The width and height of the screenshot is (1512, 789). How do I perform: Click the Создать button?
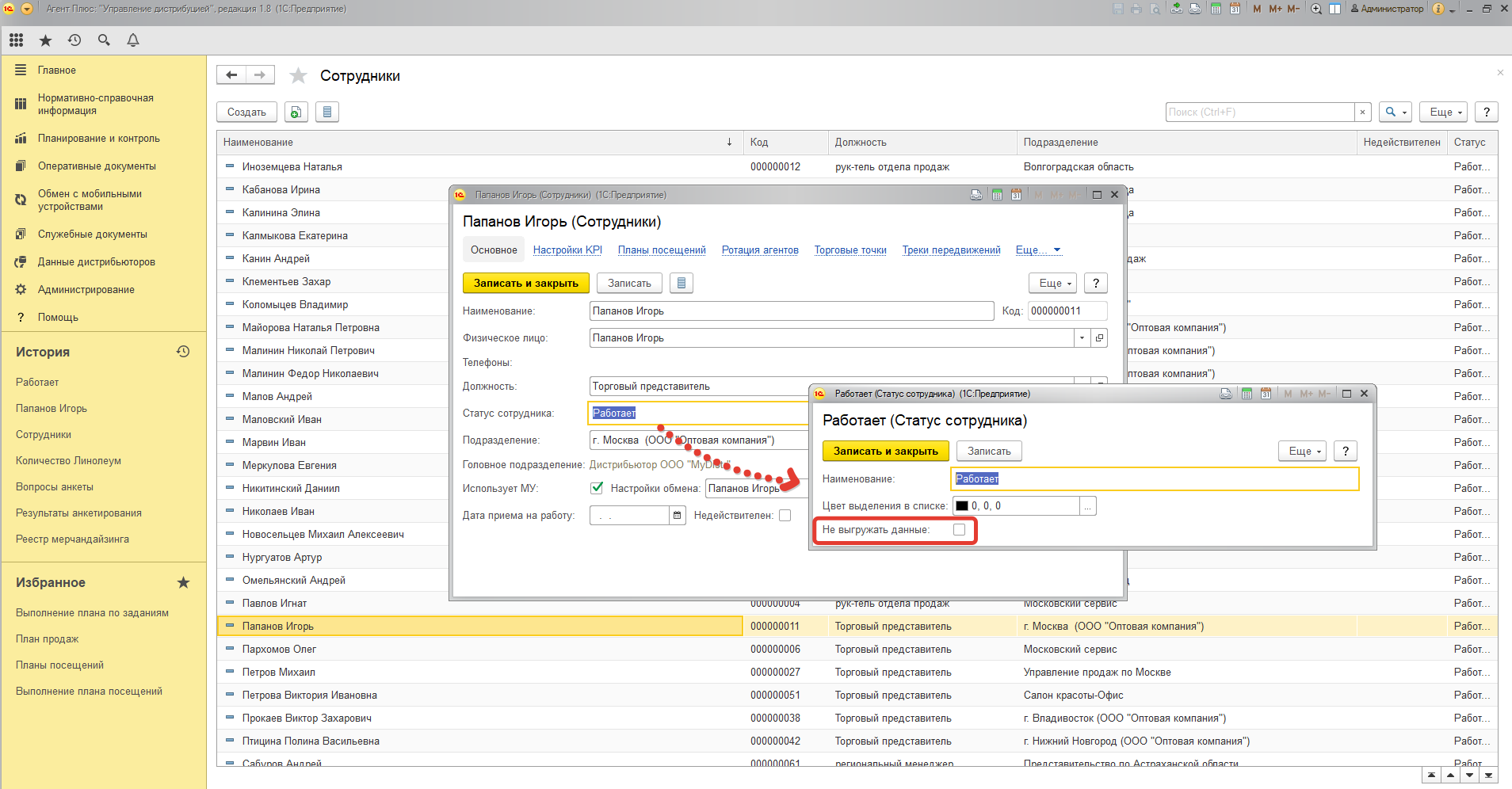pos(246,112)
